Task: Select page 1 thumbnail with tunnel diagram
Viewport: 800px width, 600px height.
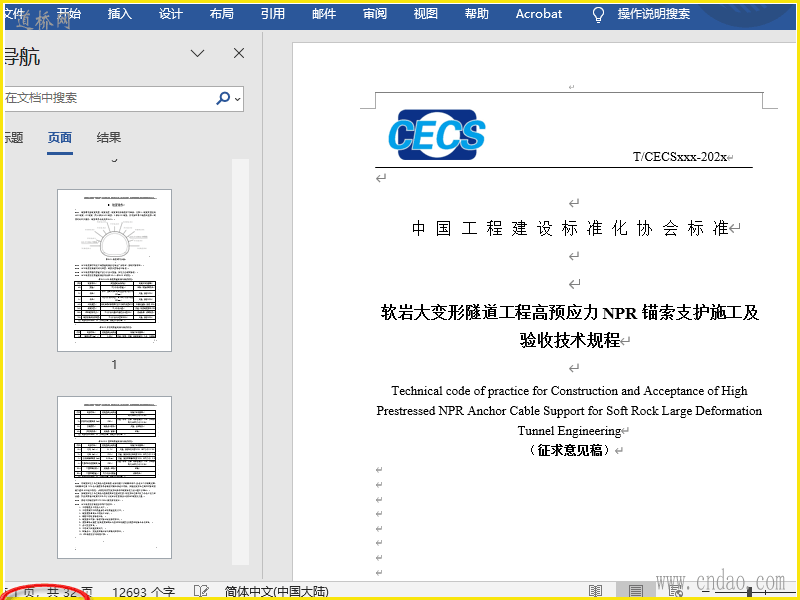Action: [114, 270]
